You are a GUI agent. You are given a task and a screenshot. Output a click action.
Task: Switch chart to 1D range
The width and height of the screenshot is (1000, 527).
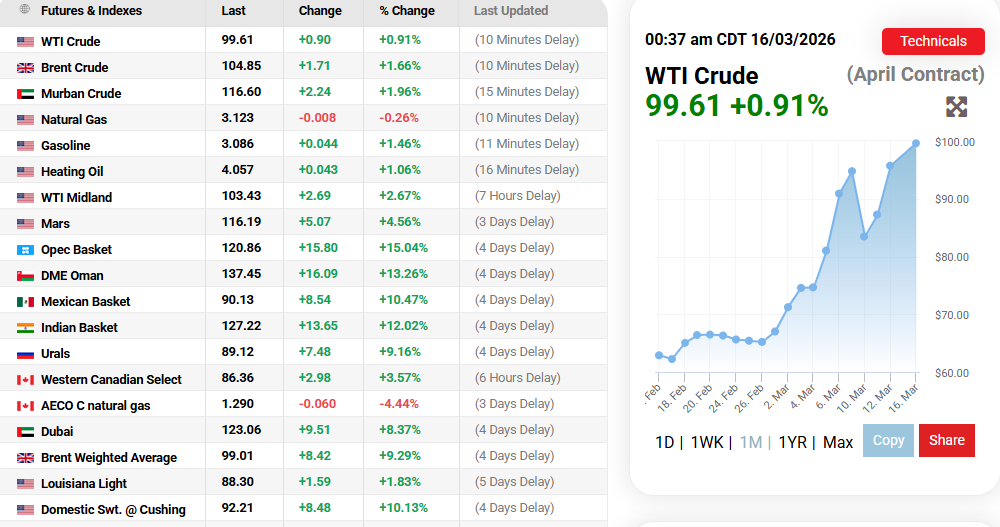[x=665, y=442]
